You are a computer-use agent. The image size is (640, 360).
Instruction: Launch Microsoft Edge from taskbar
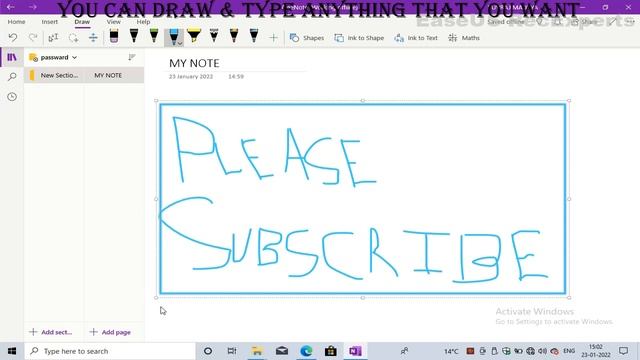[306, 351]
